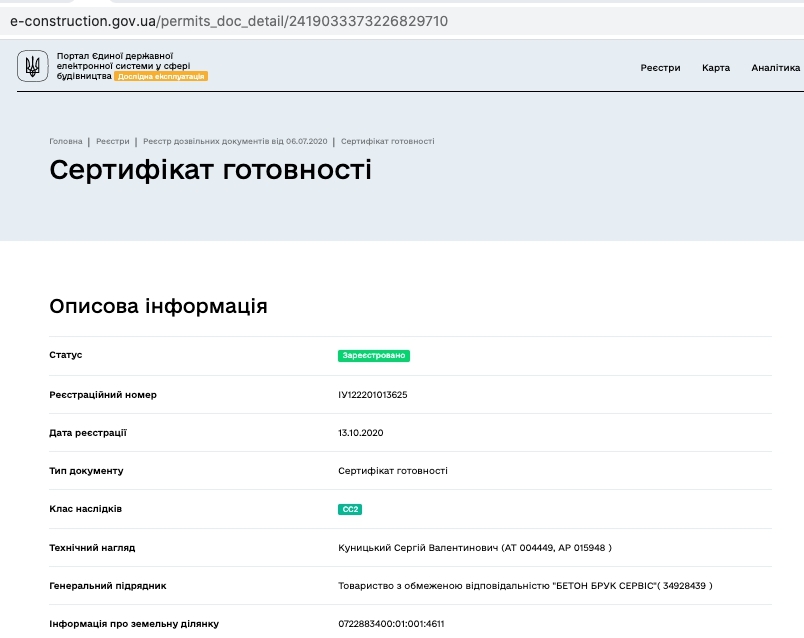Click the Технічний нагляд label
Screen dimensions: 804x638
point(92,548)
